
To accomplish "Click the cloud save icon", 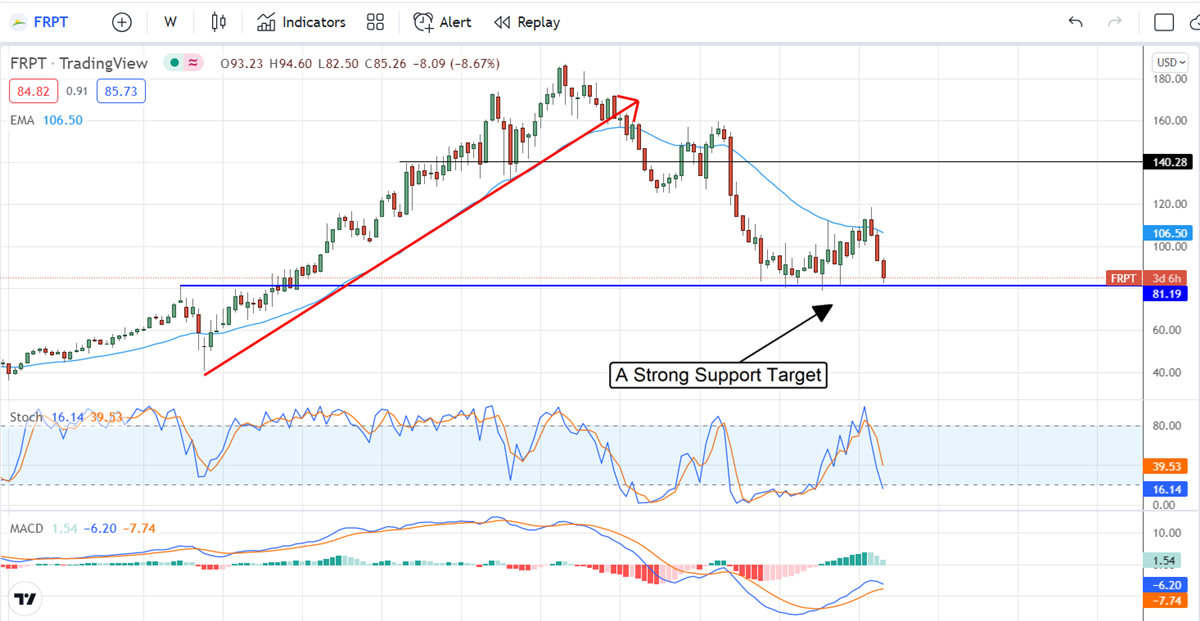I will point(1192,22).
